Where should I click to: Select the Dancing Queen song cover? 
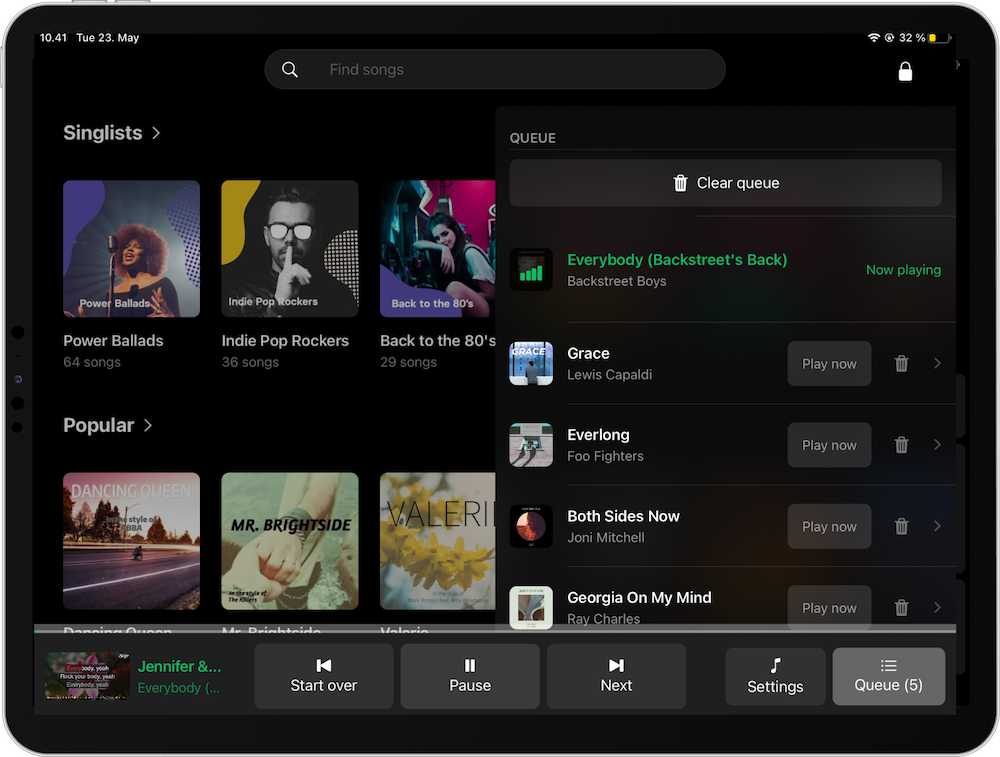131,541
